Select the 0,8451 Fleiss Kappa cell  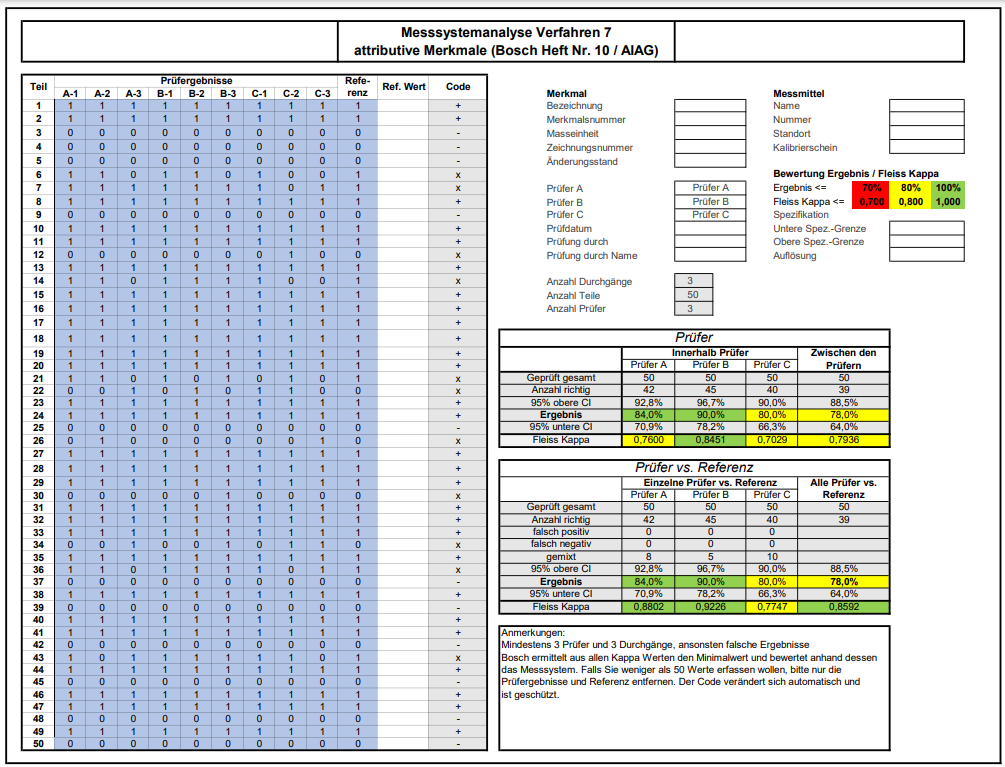click(x=709, y=440)
